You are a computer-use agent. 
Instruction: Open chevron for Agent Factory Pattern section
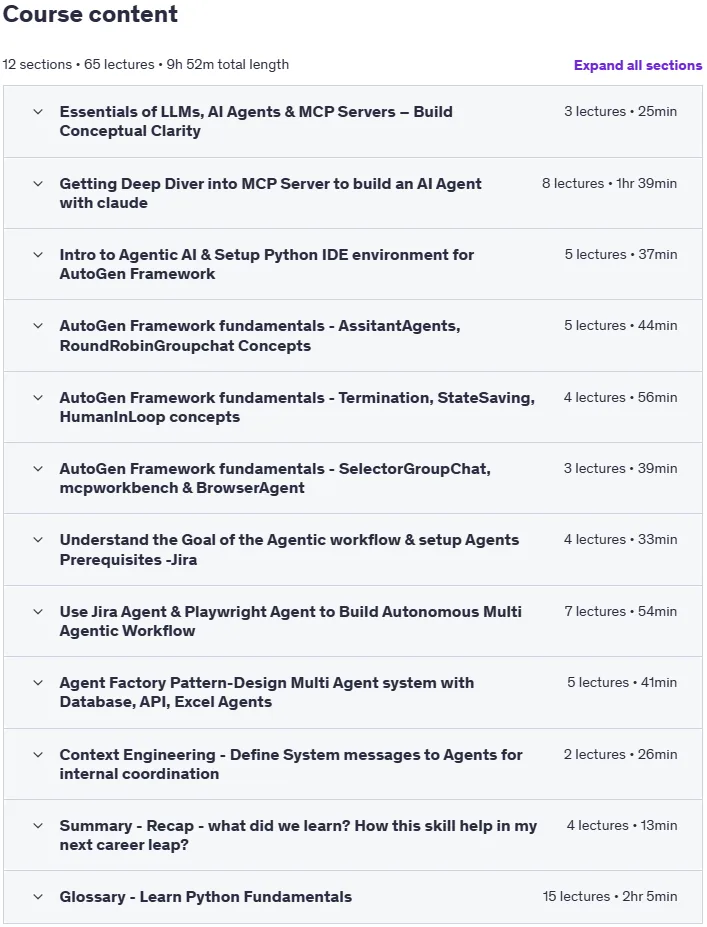38,683
